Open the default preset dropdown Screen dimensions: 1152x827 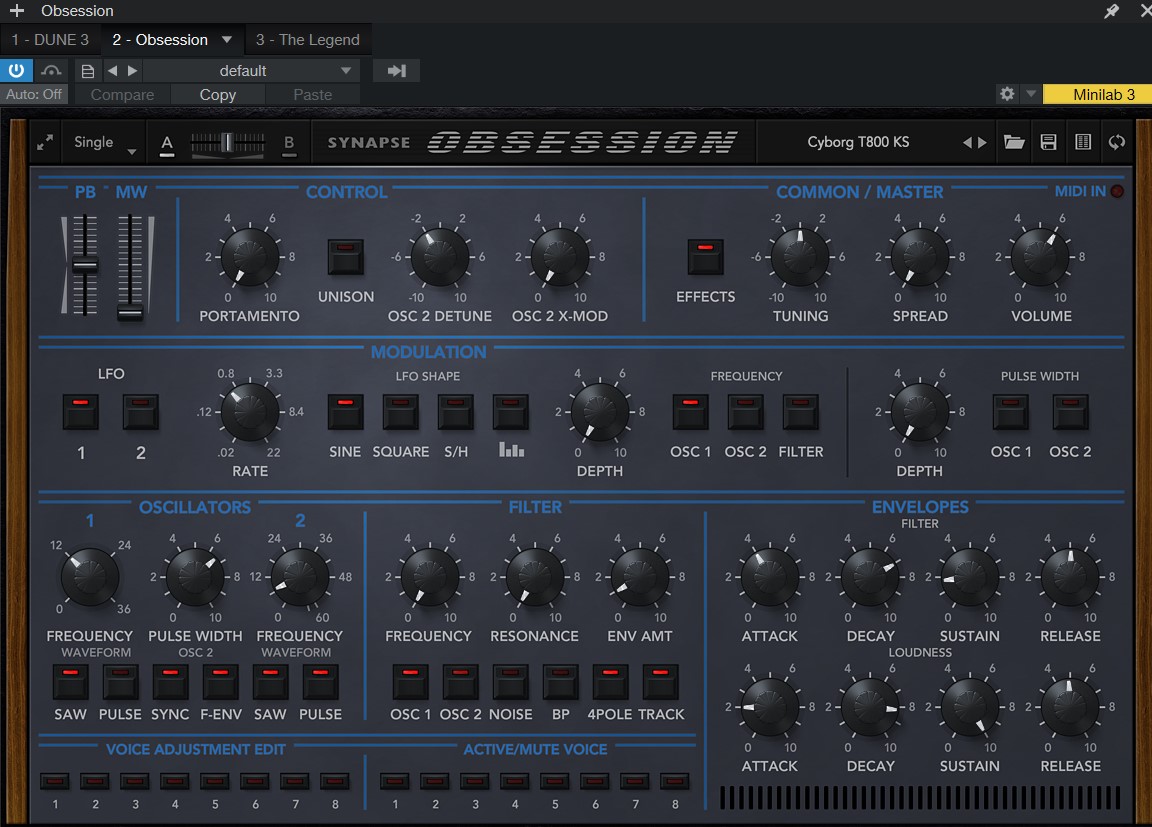coord(249,71)
